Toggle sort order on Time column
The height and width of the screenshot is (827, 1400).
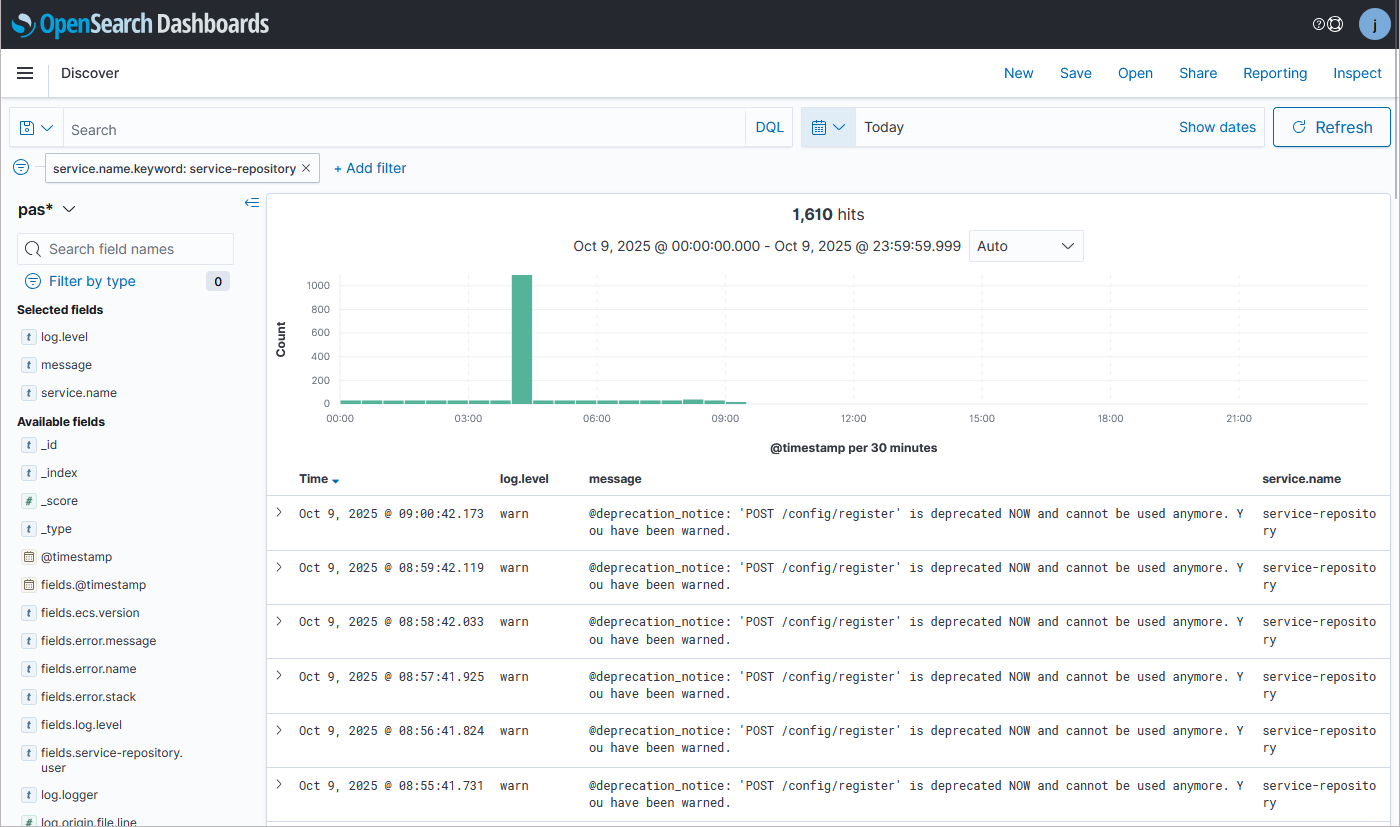(x=335, y=481)
